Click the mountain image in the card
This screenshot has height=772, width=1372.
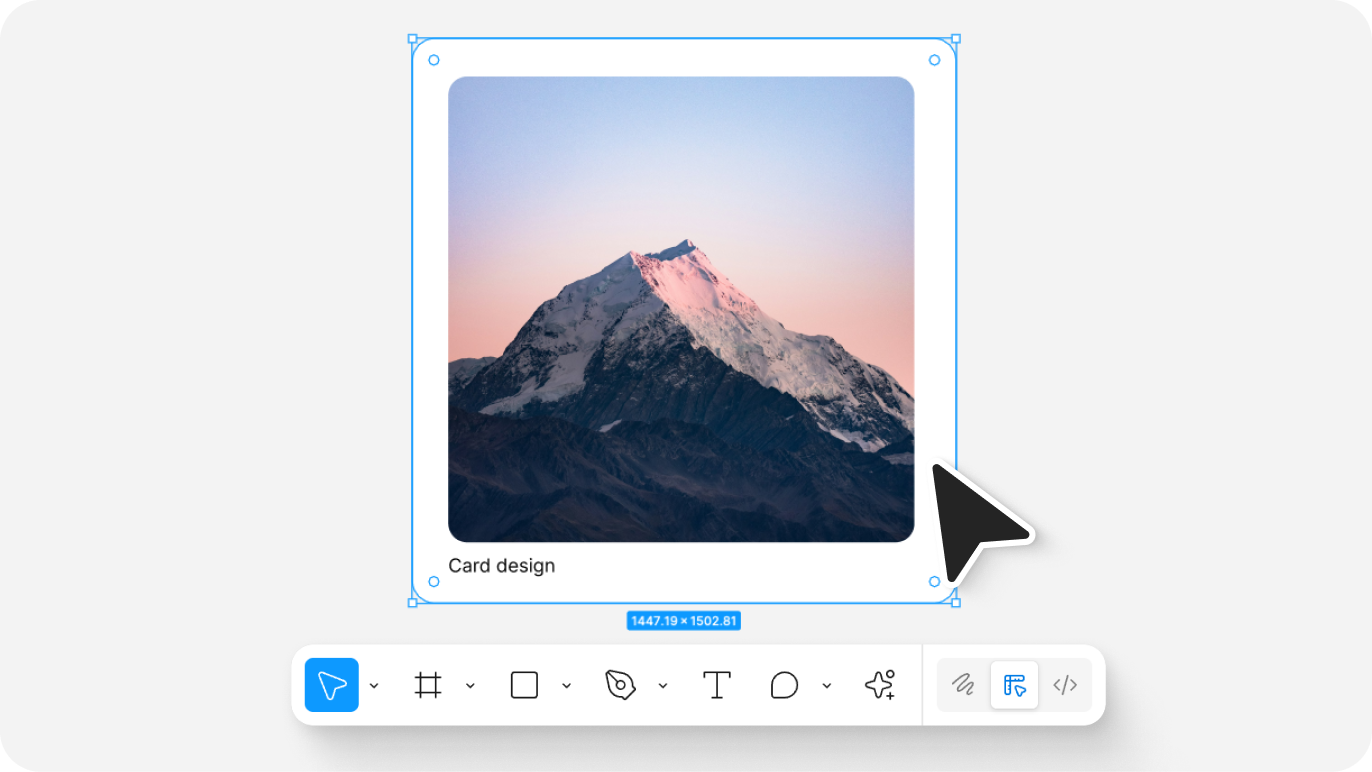point(680,309)
